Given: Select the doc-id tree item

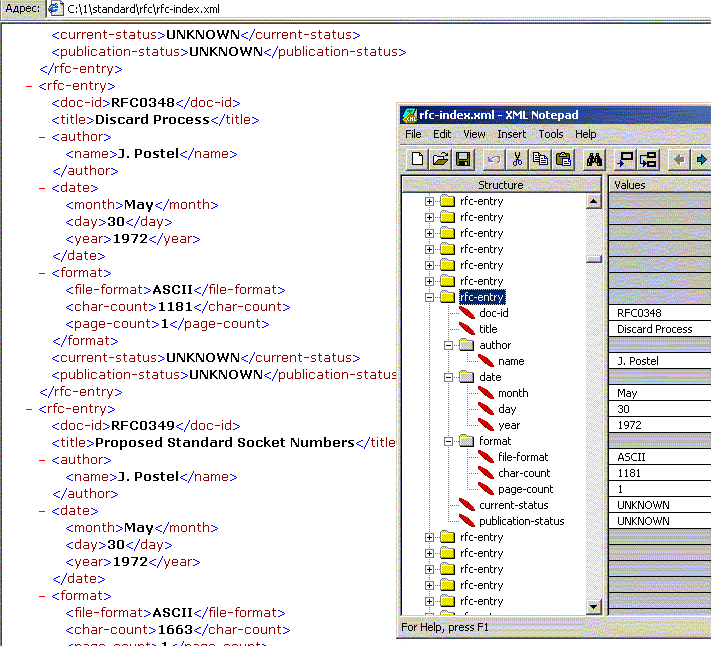Looking at the screenshot, I should [494, 312].
